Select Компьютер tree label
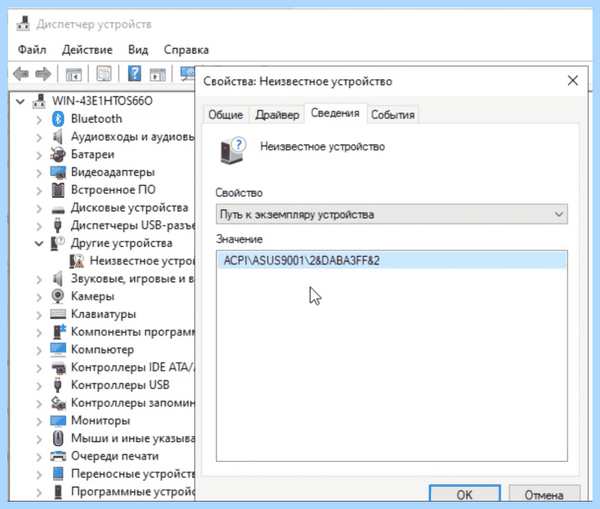600x509 pixels. tap(103, 349)
